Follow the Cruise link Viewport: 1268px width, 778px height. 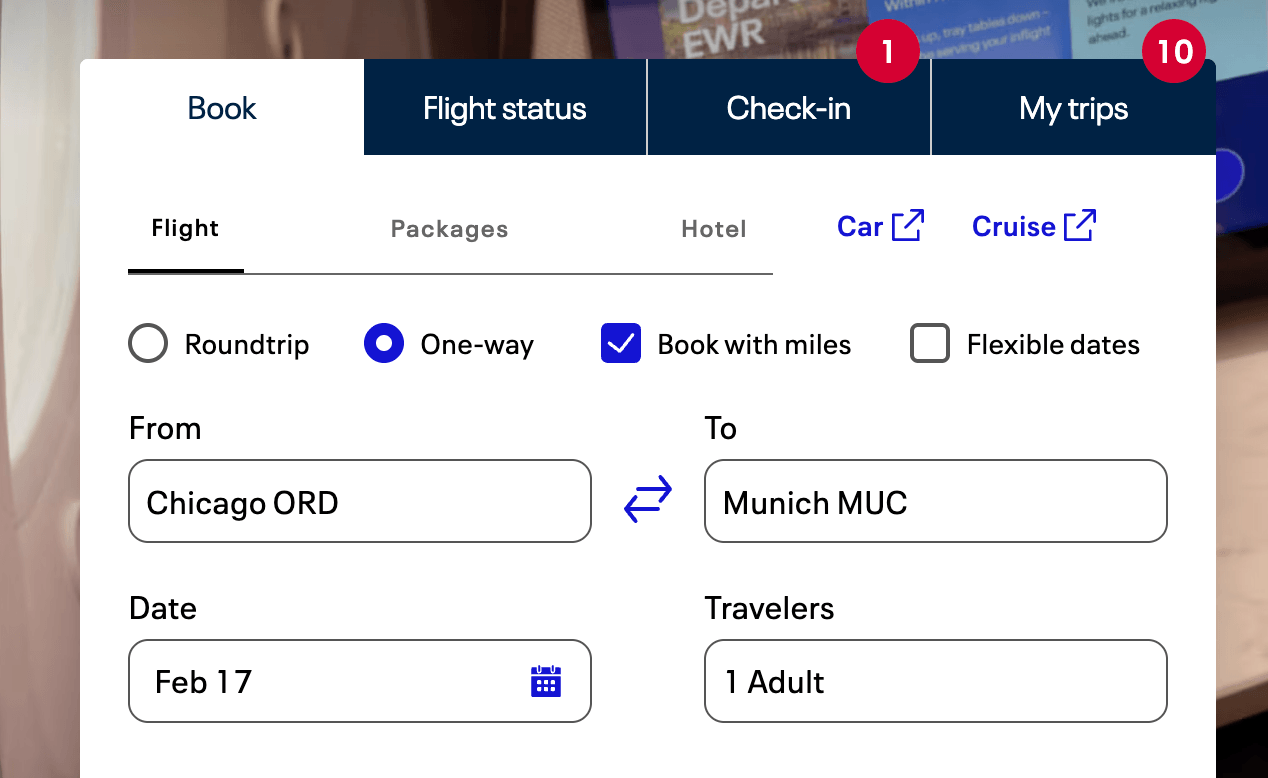(1034, 226)
